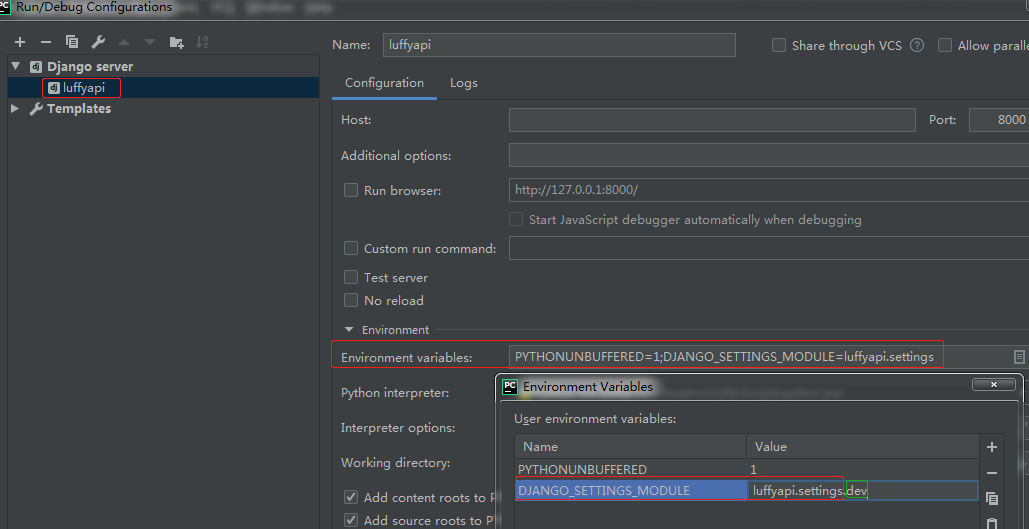Click the Environment variables text field
The width and height of the screenshot is (1029, 529).
pos(760,356)
